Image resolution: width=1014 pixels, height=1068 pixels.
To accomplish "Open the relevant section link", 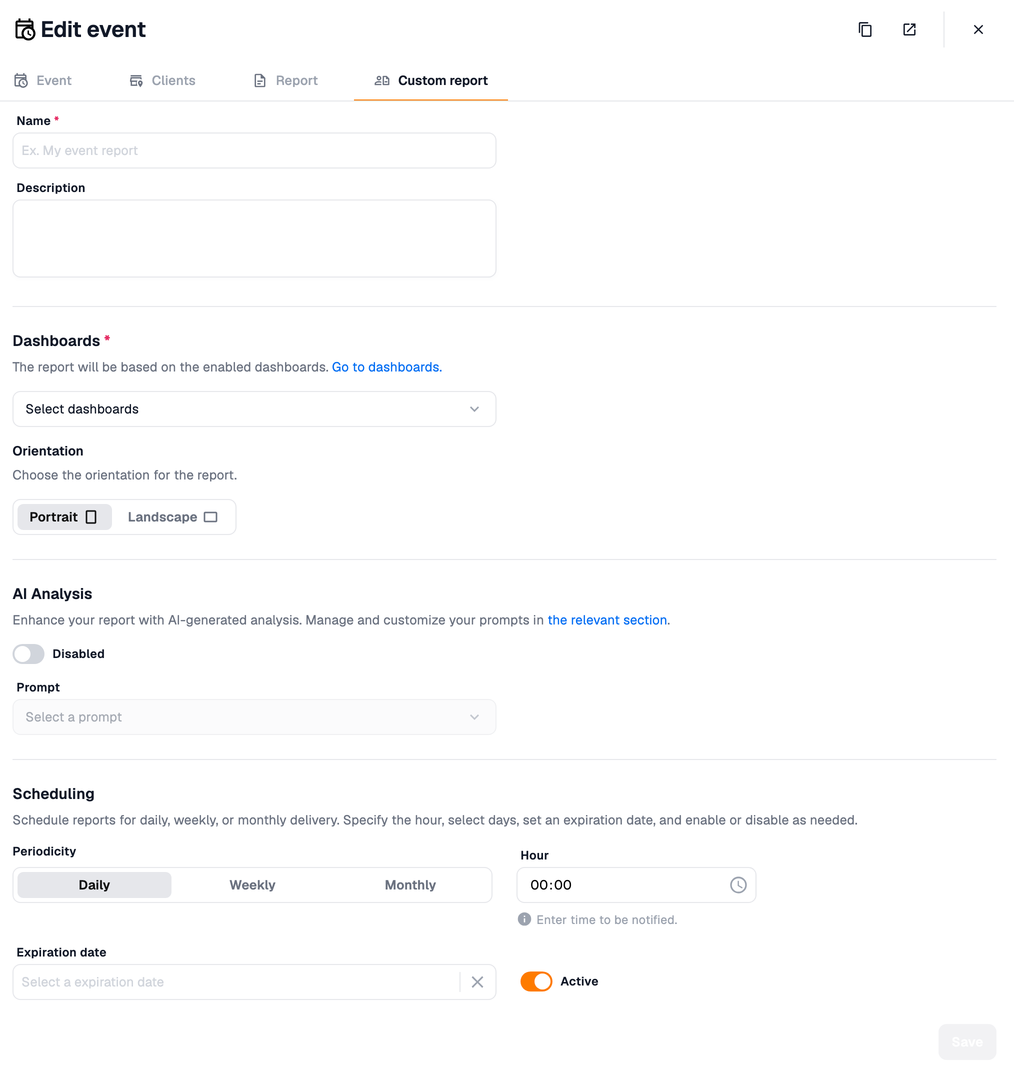I will point(608,620).
